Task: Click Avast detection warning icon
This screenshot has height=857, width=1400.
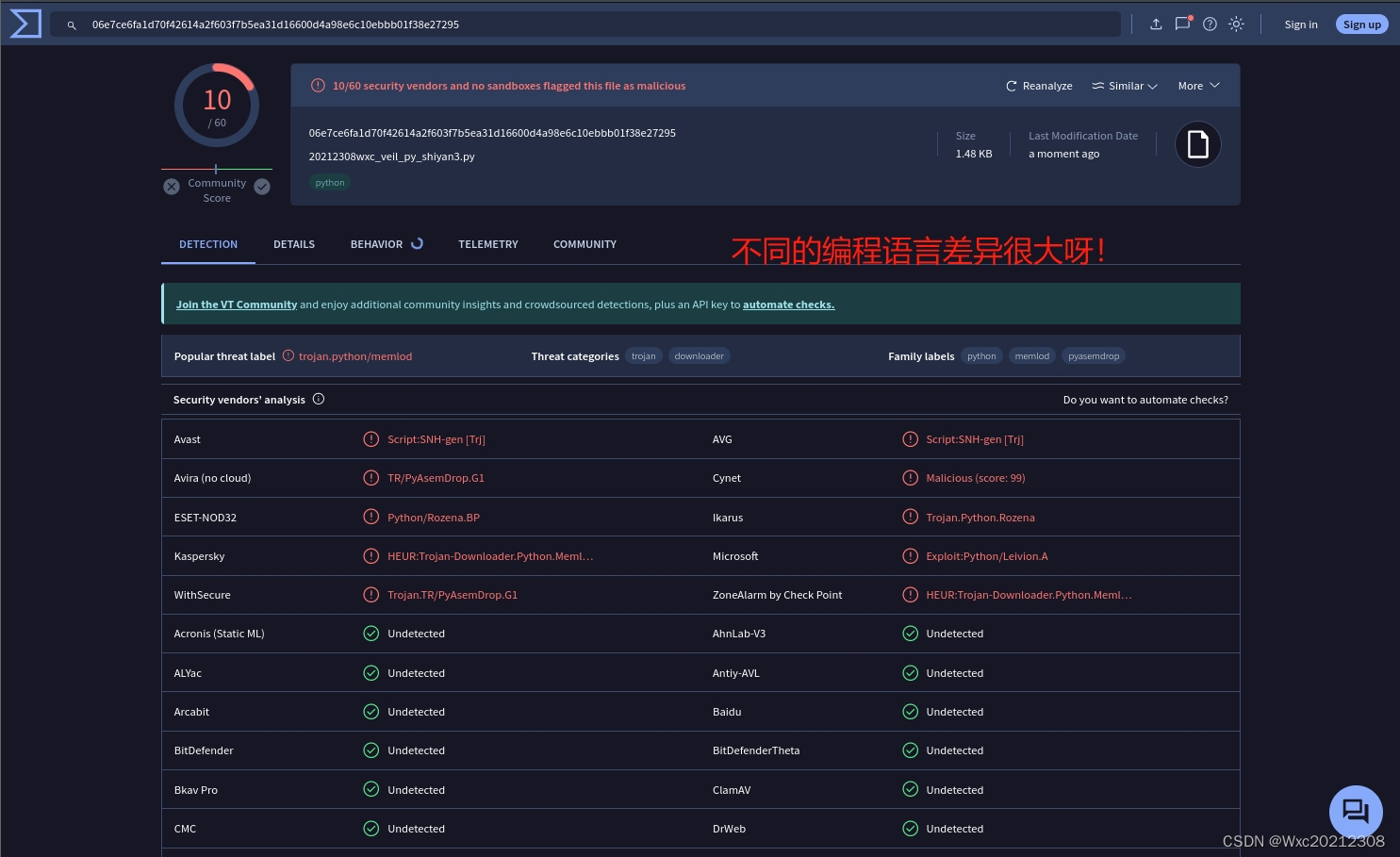Action: click(x=371, y=439)
